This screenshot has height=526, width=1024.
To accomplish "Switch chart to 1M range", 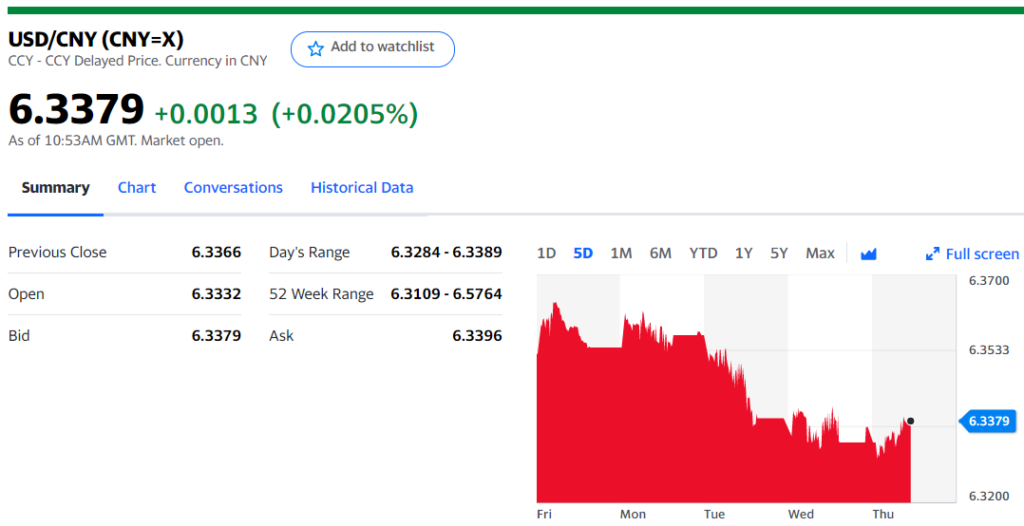I will point(621,253).
